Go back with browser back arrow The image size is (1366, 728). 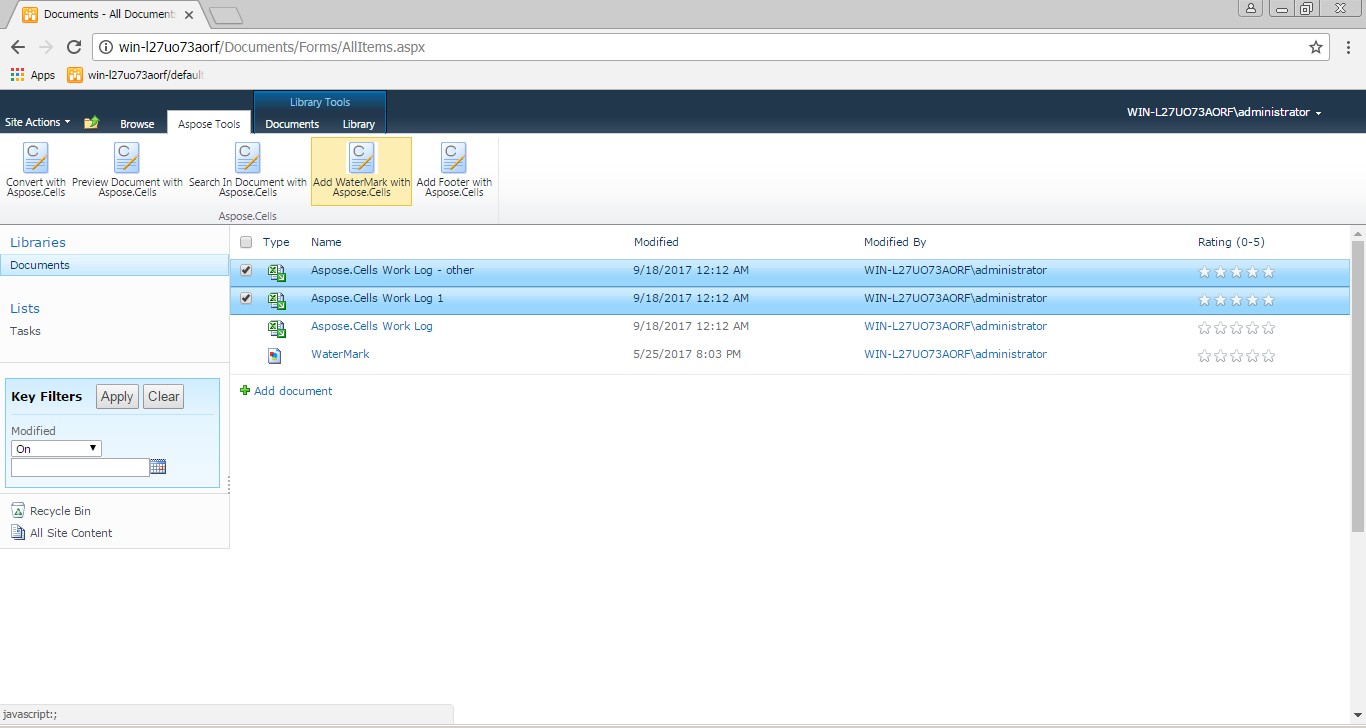click(x=18, y=47)
